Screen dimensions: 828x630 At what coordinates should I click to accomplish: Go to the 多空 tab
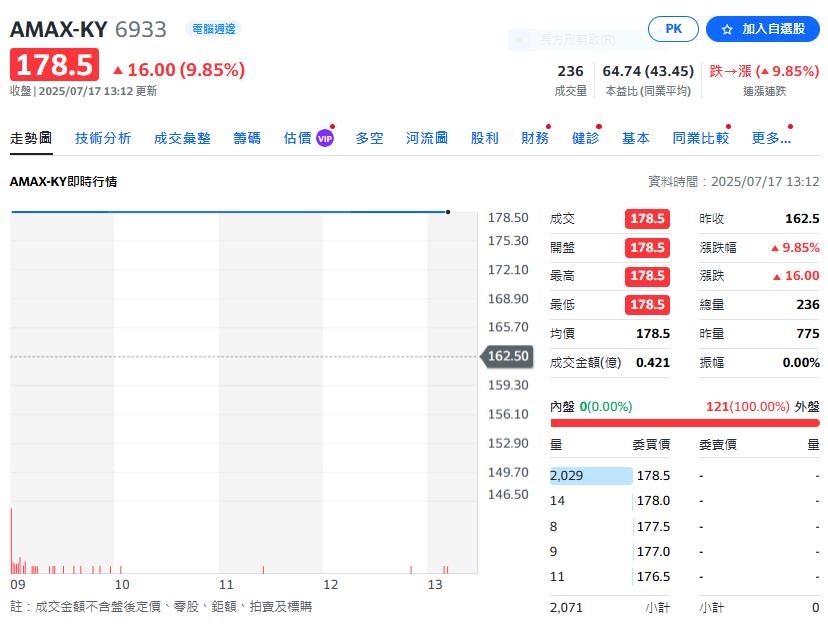(x=369, y=139)
